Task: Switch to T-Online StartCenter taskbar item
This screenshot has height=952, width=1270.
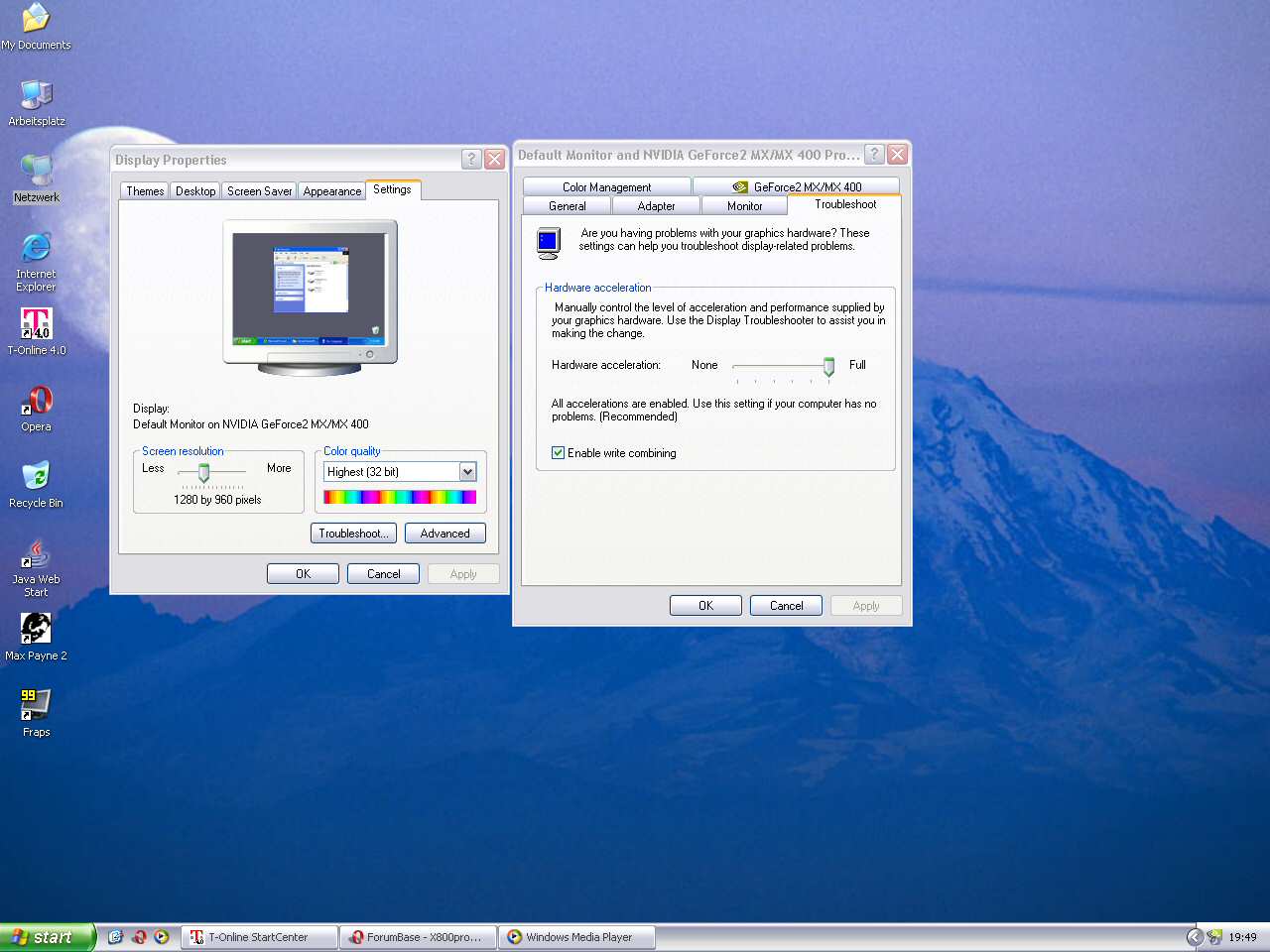Action: (259, 937)
